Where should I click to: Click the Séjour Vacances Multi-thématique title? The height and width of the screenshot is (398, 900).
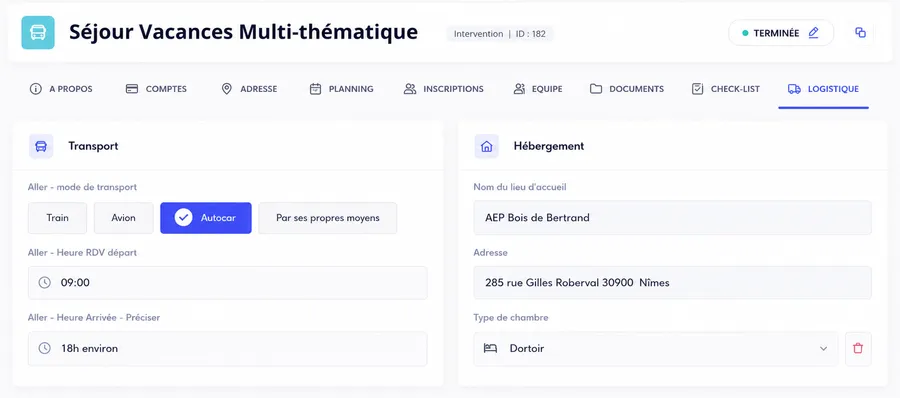pos(243,32)
